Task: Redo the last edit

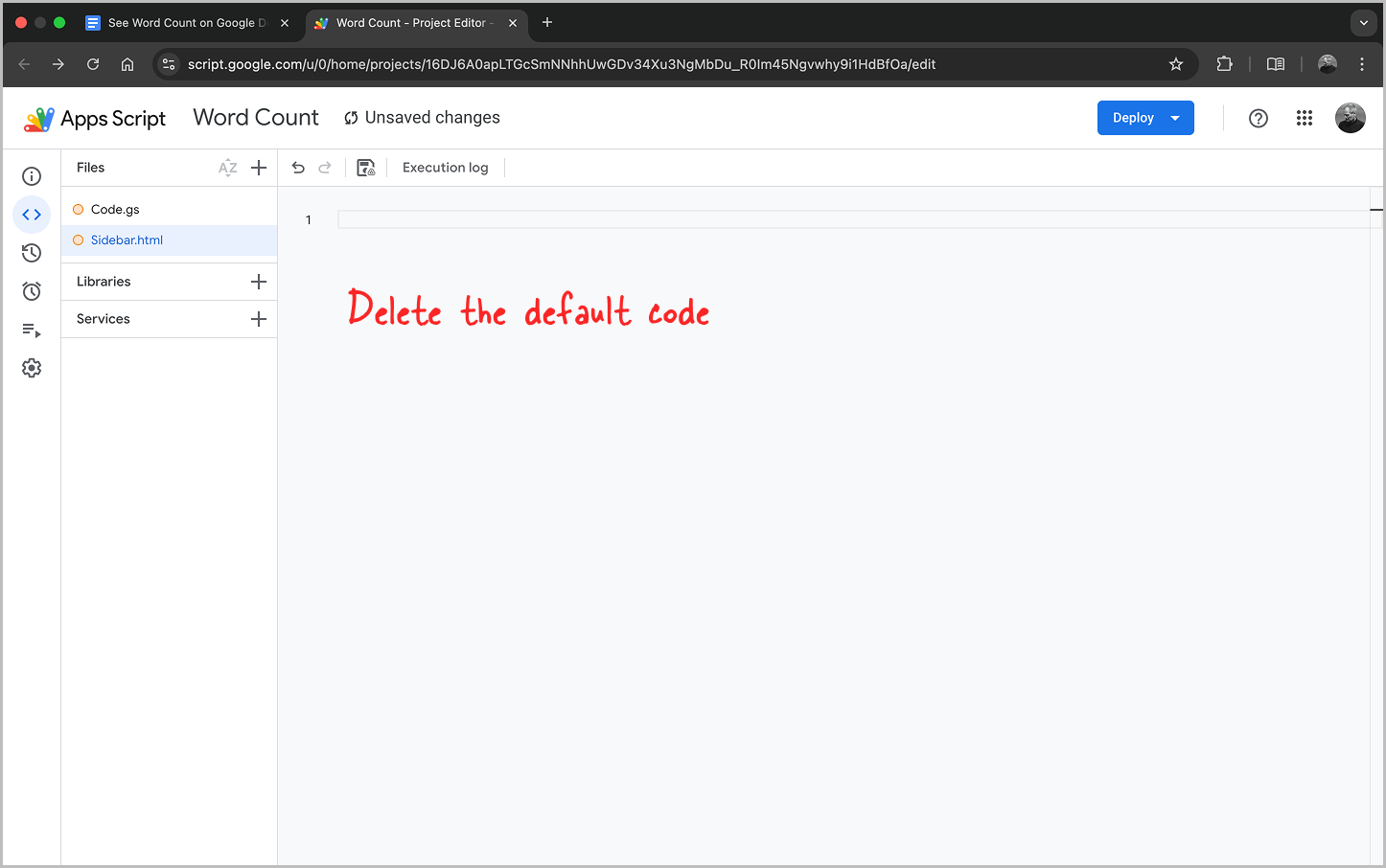Action: point(325,167)
